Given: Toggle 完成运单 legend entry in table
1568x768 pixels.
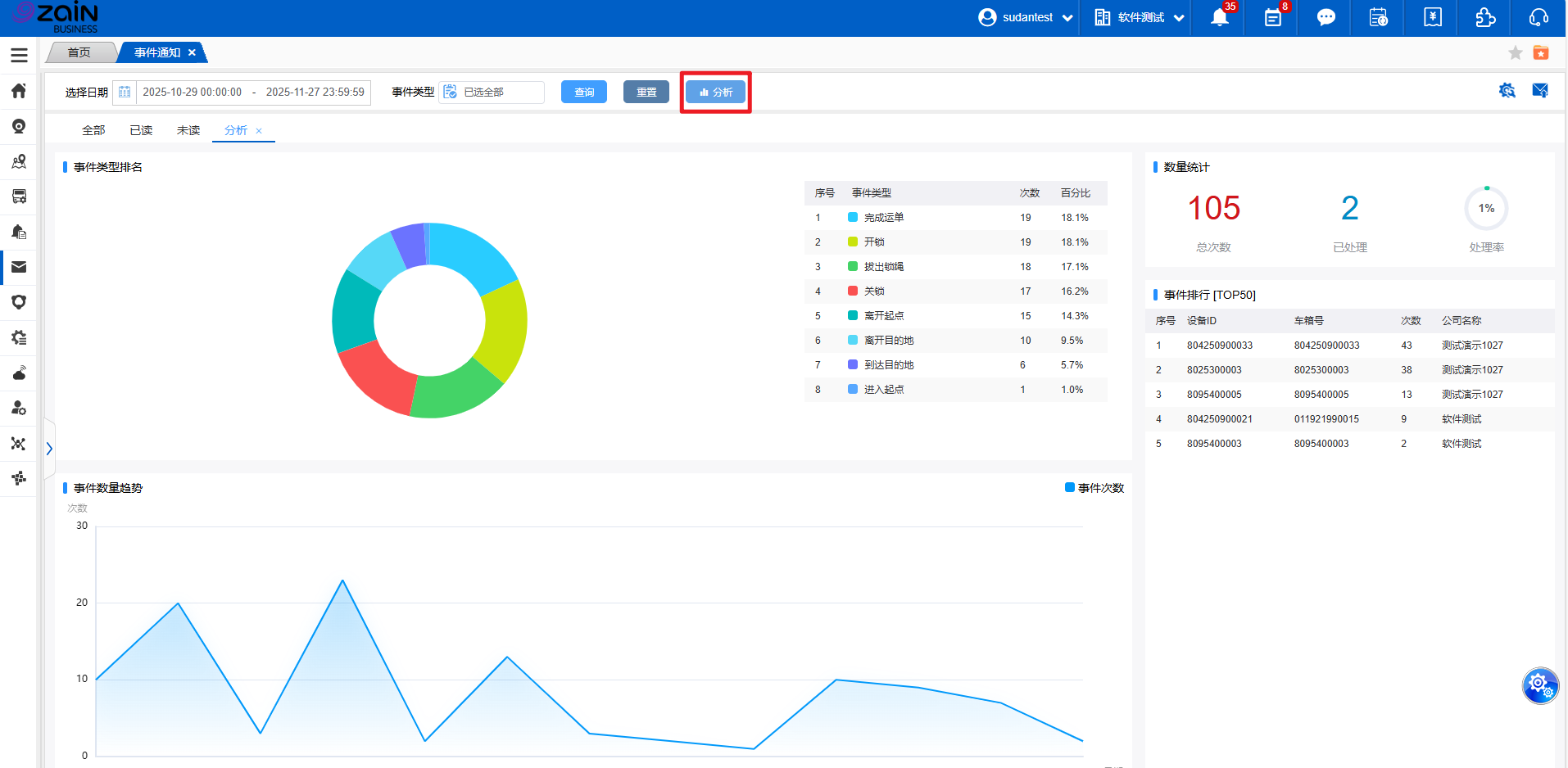Looking at the screenshot, I should (x=876, y=218).
